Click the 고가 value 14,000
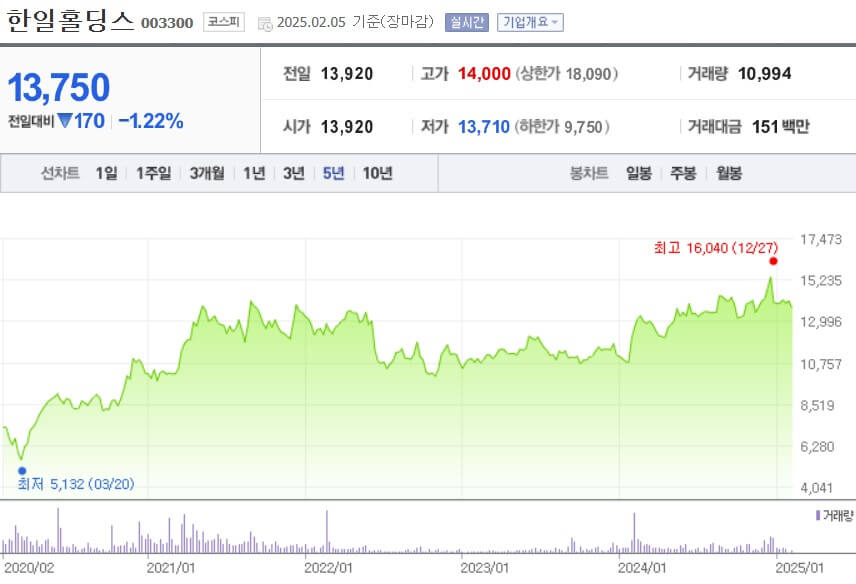Screen dimensions: 856x584 (484, 74)
